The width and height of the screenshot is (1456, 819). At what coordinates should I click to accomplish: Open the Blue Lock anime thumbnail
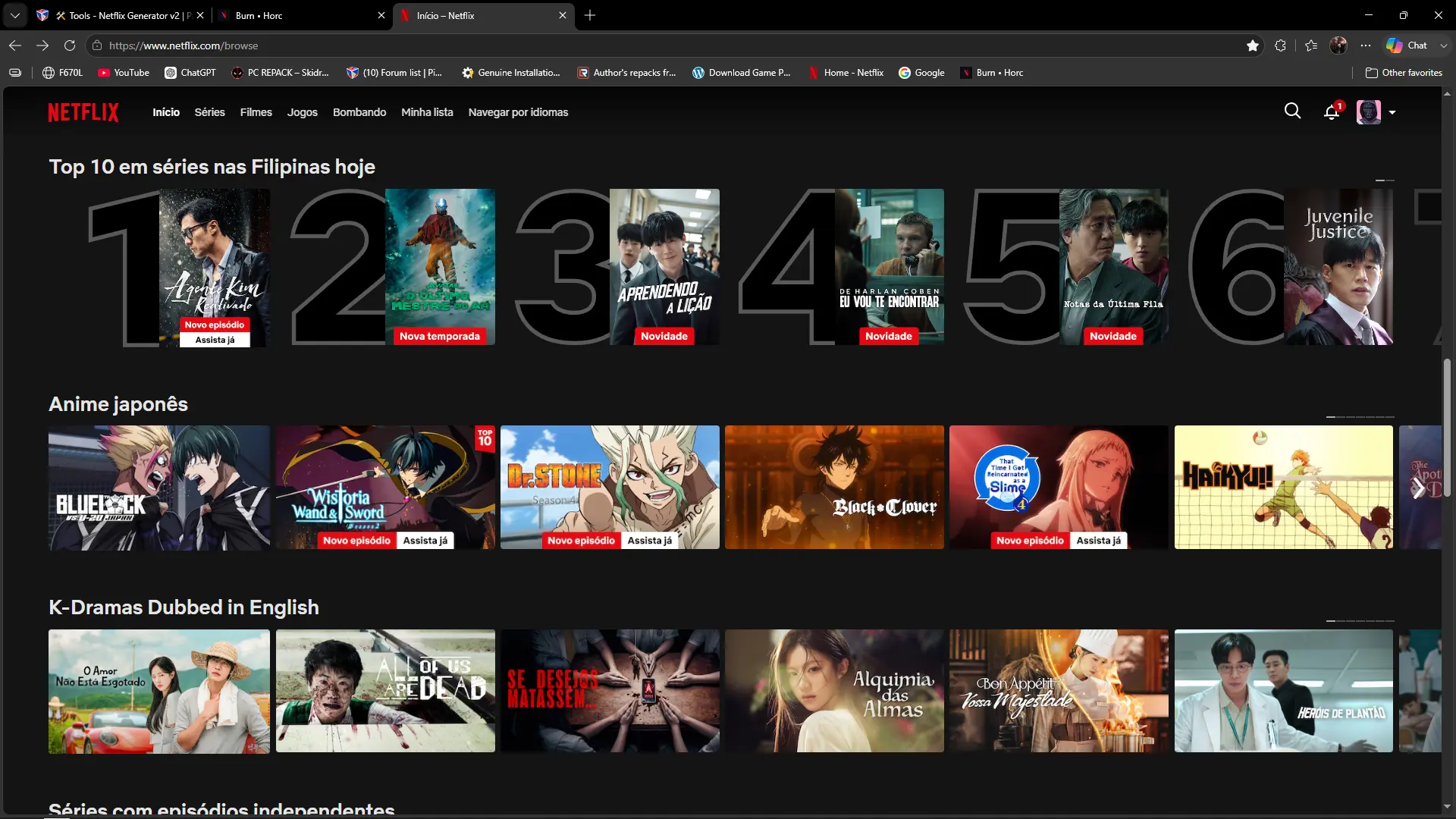159,488
